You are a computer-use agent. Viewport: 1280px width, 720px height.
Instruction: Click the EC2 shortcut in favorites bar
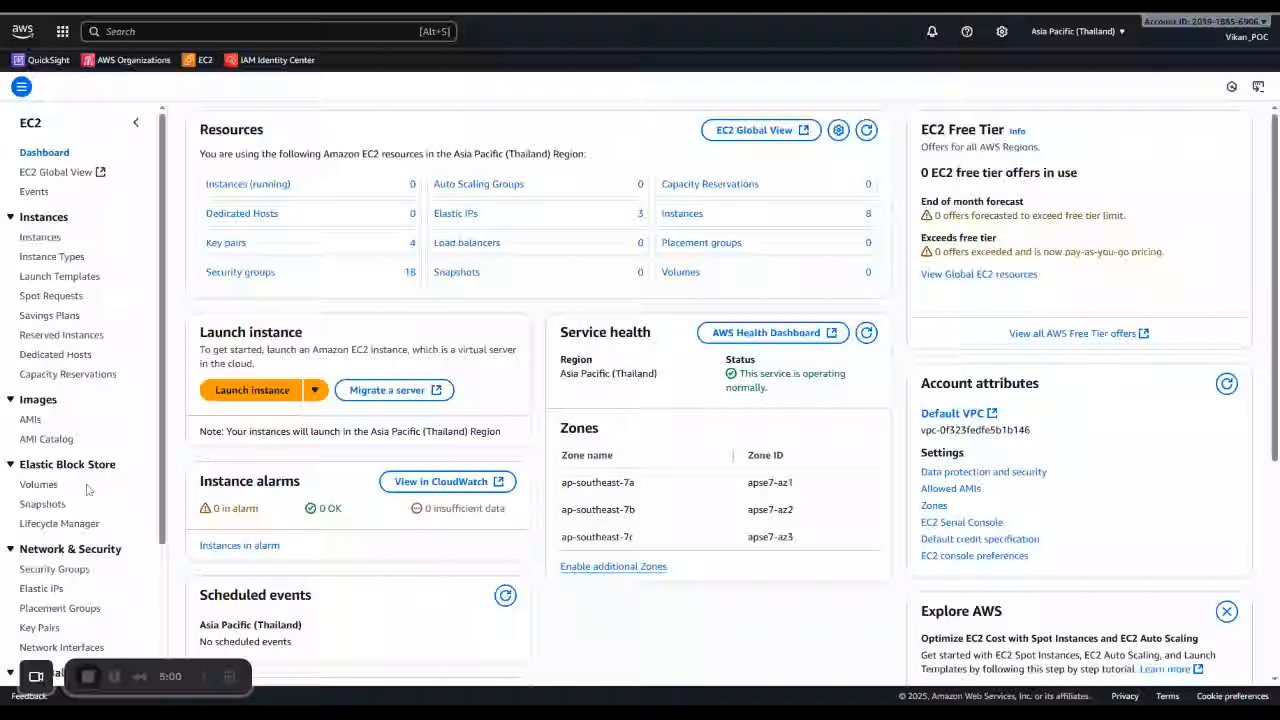point(197,60)
